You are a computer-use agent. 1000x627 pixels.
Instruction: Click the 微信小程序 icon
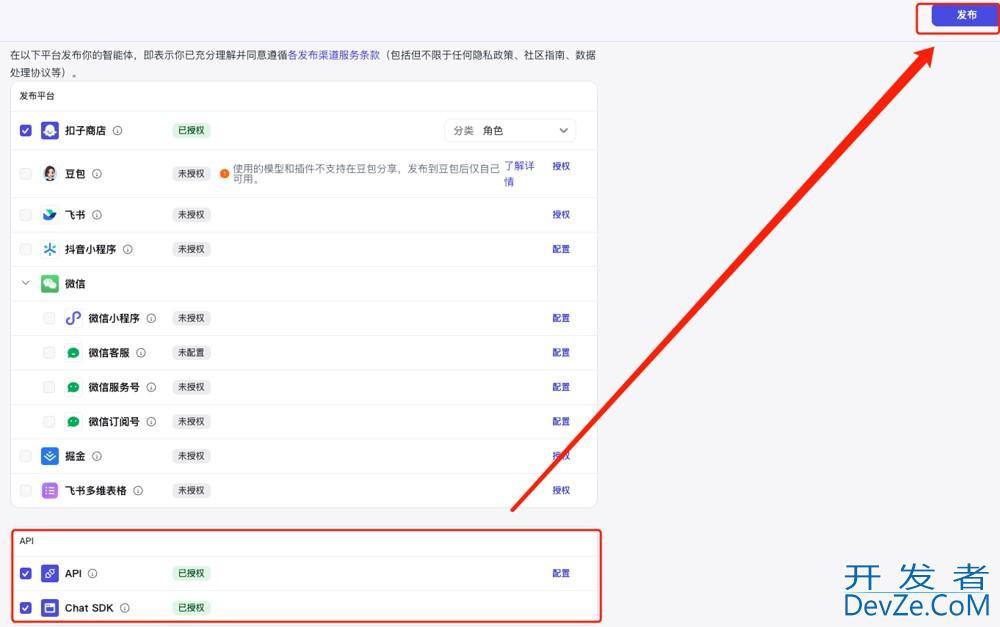tap(73, 318)
